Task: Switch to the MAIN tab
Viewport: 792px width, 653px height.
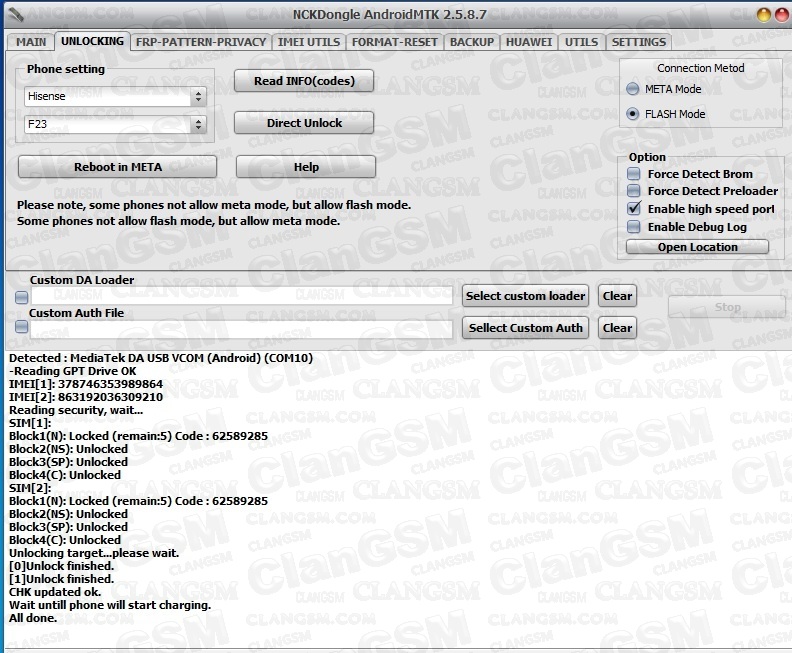Action: click(31, 42)
